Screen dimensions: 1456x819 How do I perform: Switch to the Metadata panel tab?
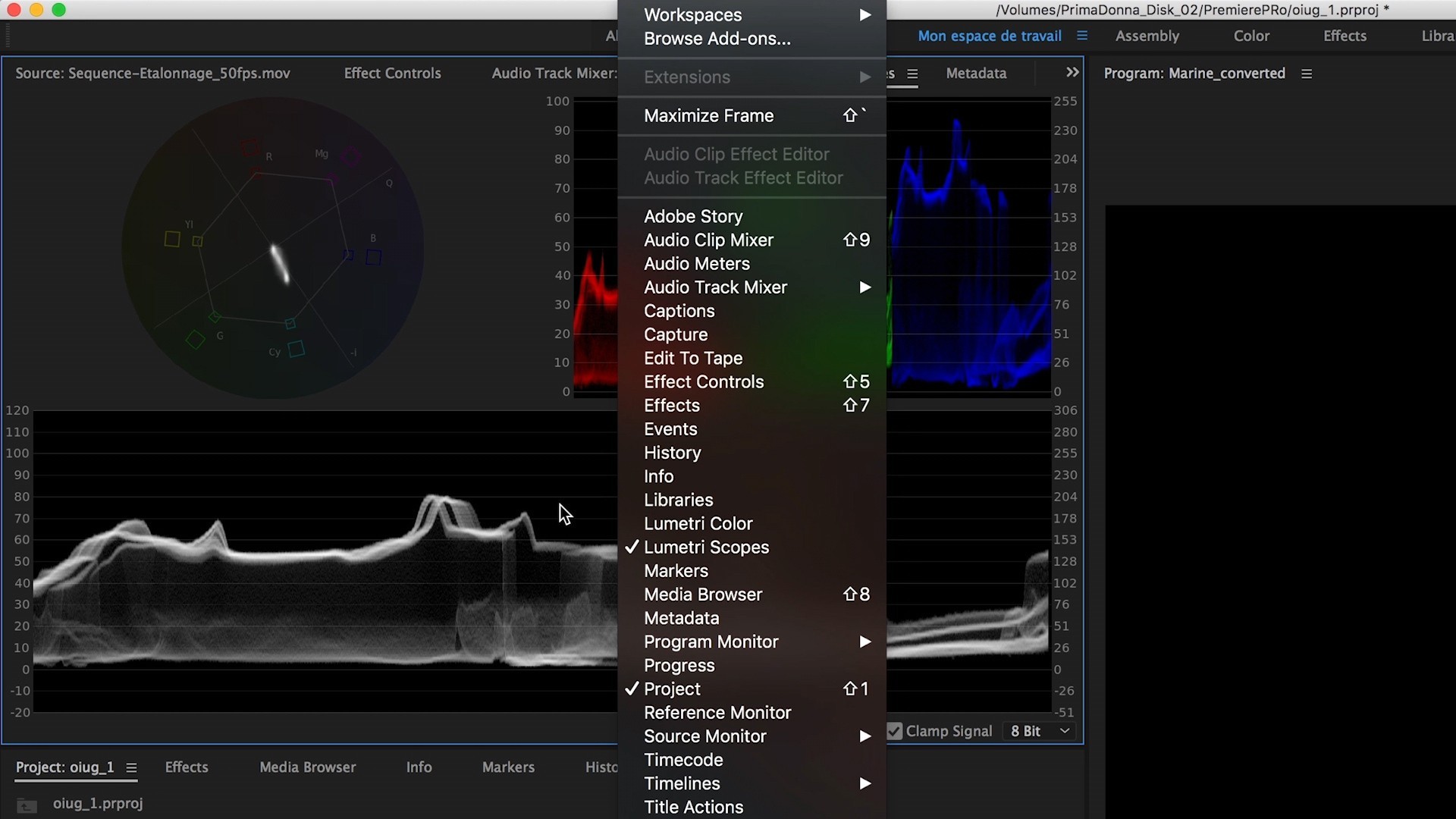[x=976, y=74]
